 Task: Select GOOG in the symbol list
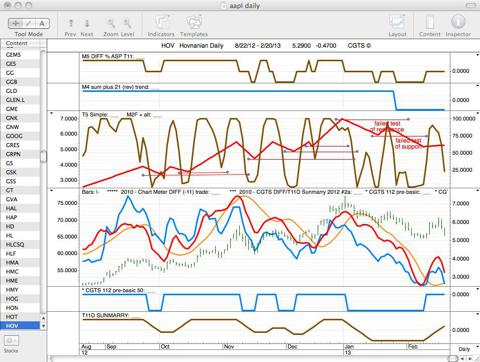coord(20,136)
